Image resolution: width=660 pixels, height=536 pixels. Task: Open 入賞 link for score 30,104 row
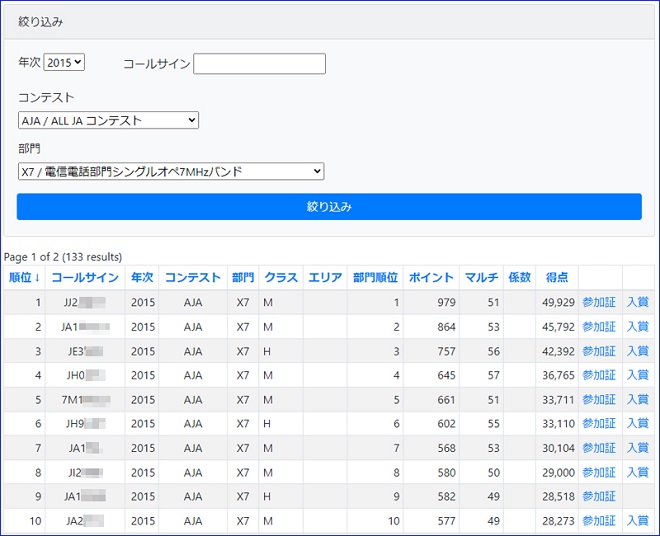point(638,448)
